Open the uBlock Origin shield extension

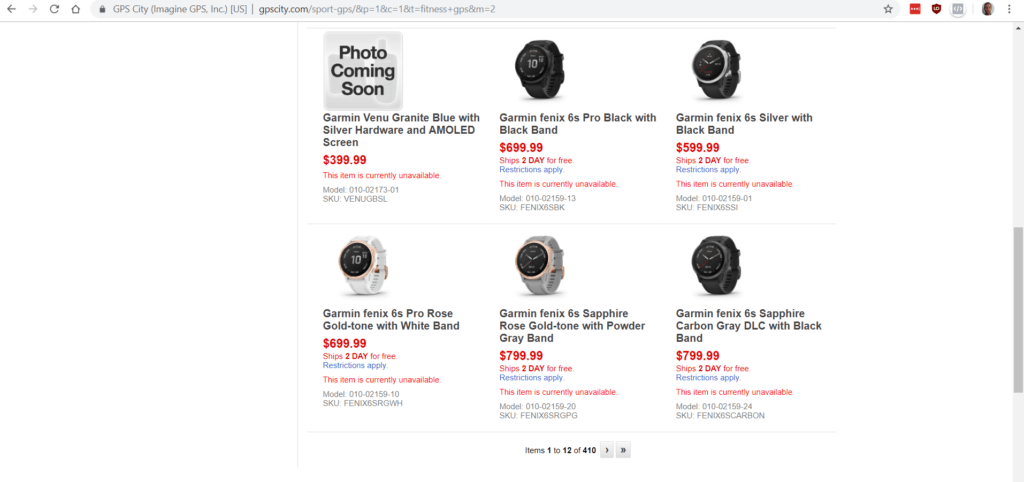936,9
